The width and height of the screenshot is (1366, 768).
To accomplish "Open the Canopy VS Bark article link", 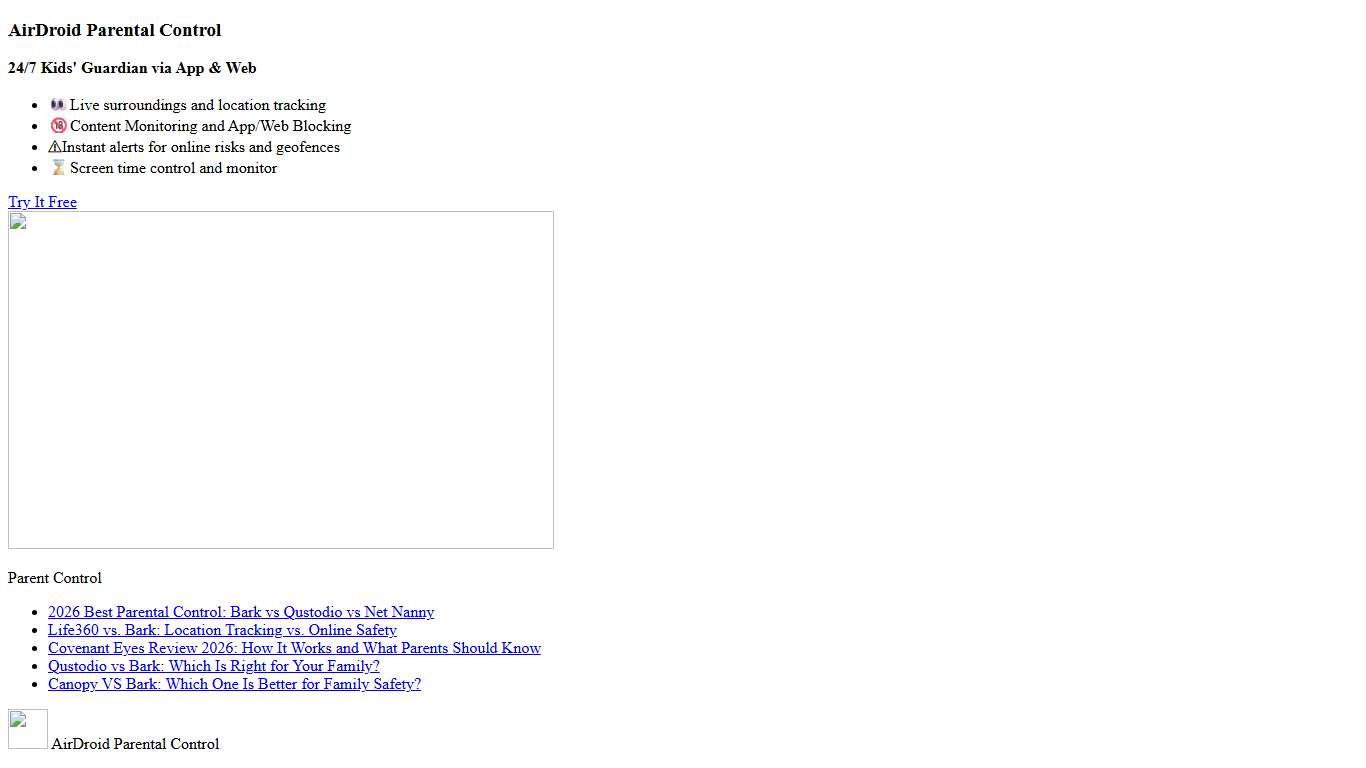I will tap(234, 684).
